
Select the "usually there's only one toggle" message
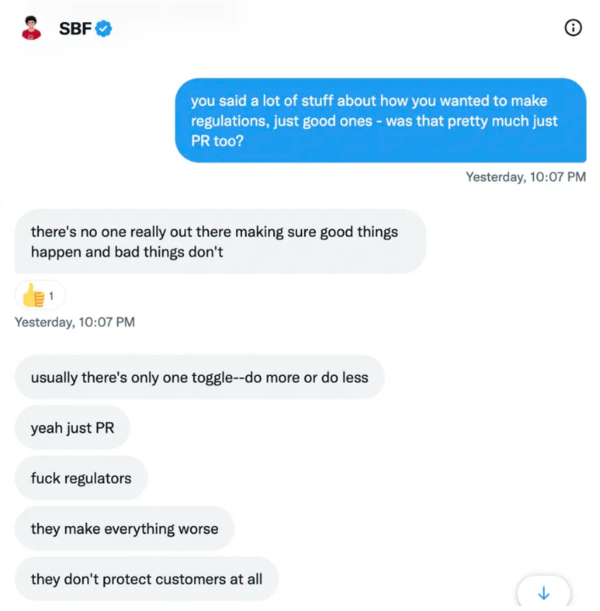[199, 378]
